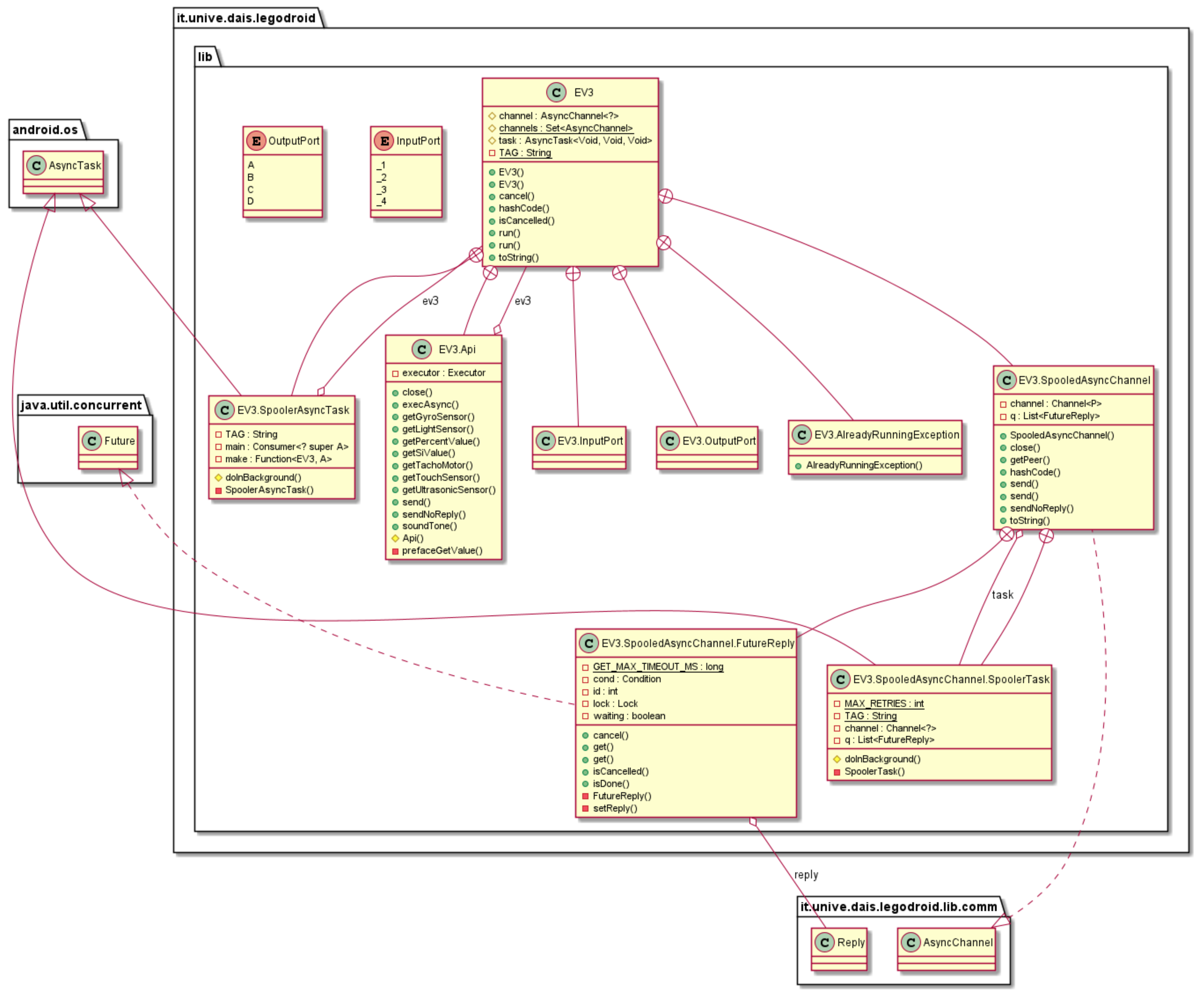Select the android.os package tab
1204x998 pixels.
click(45, 130)
